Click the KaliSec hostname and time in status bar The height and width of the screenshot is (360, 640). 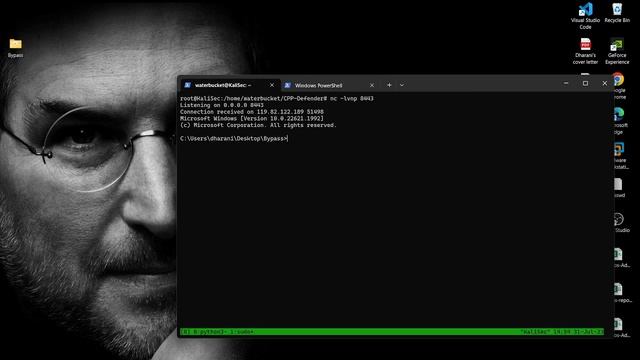pyautogui.click(x=562, y=332)
